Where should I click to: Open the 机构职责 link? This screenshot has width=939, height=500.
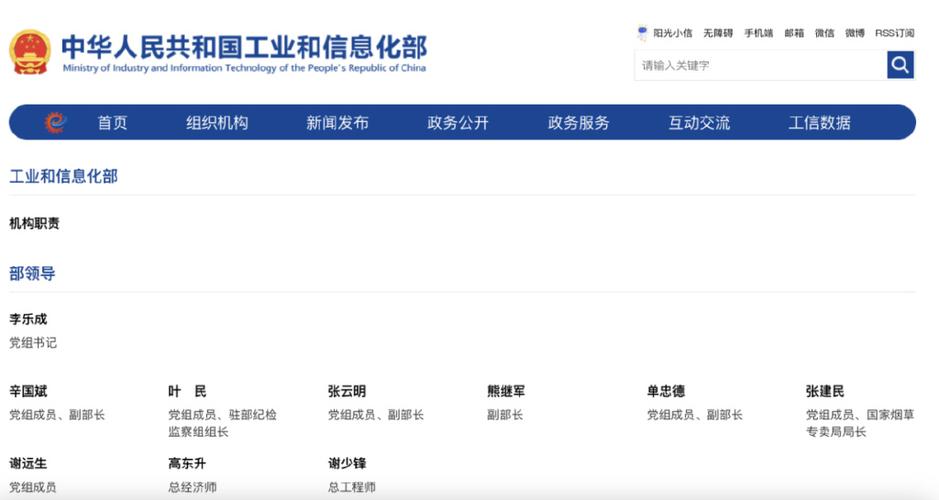point(34,223)
